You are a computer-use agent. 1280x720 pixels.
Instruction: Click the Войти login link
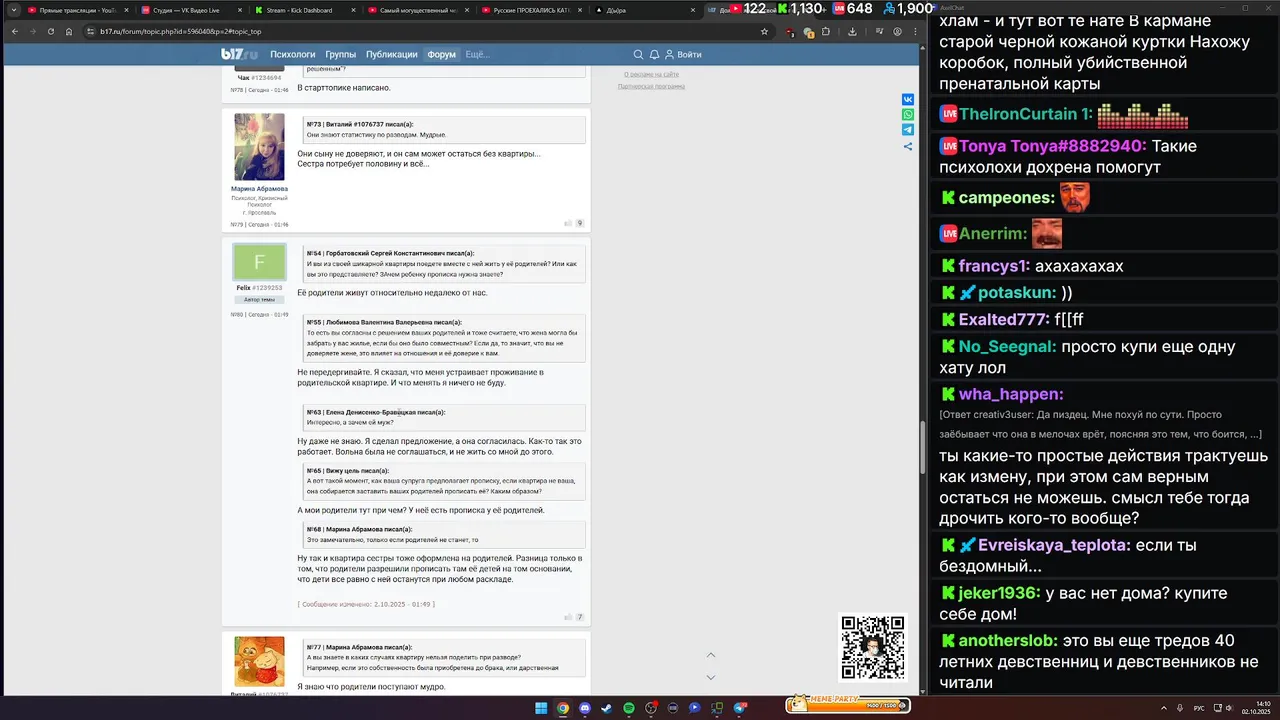tap(683, 54)
